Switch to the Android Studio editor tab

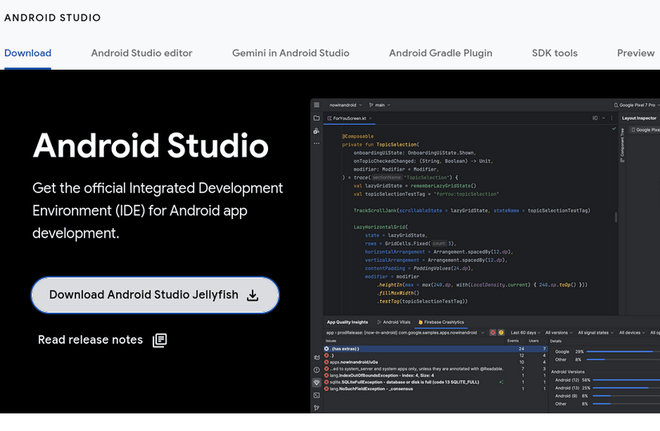(x=141, y=53)
